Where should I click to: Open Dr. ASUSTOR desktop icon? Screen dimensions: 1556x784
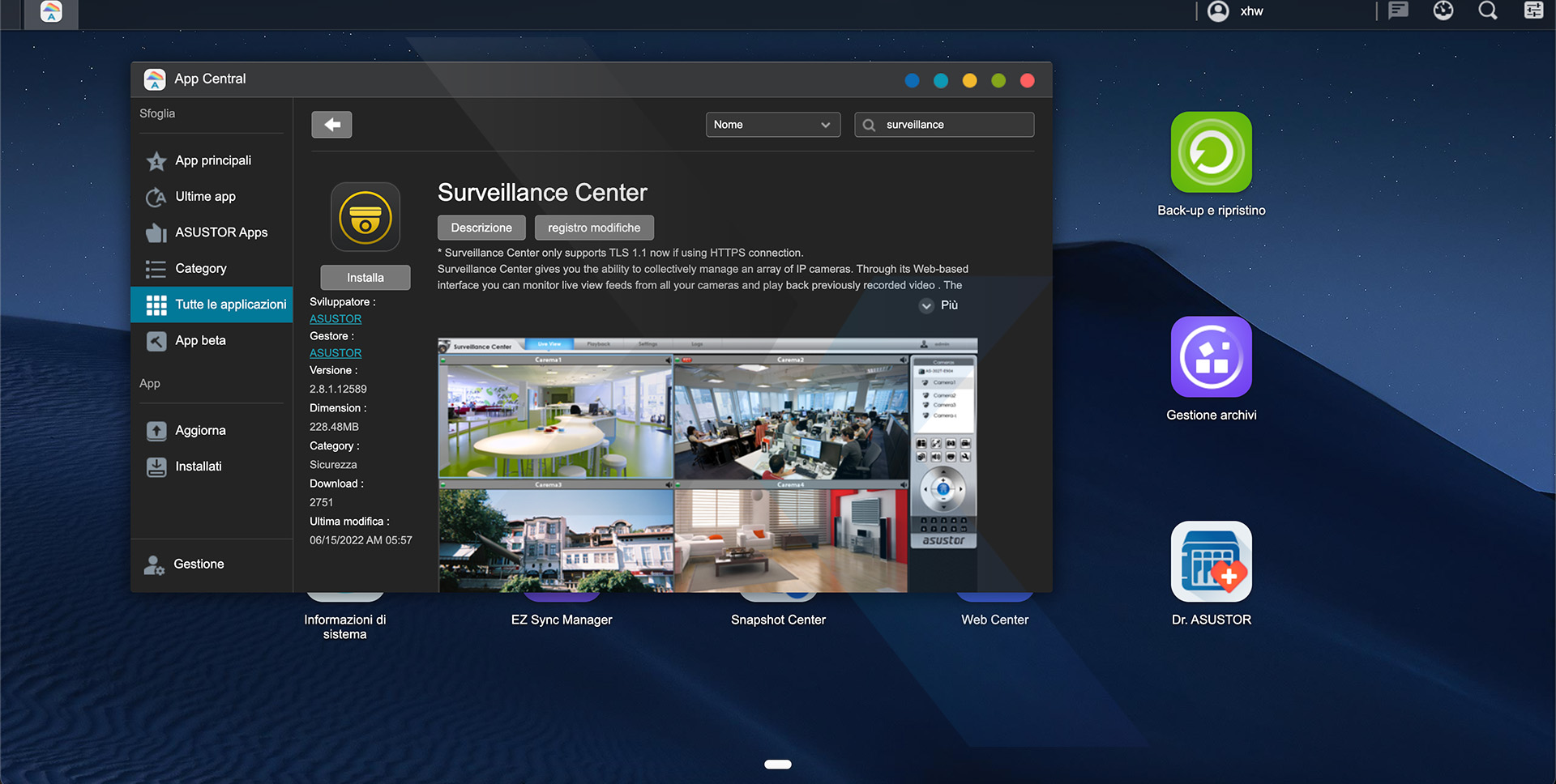pos(1211,562)
